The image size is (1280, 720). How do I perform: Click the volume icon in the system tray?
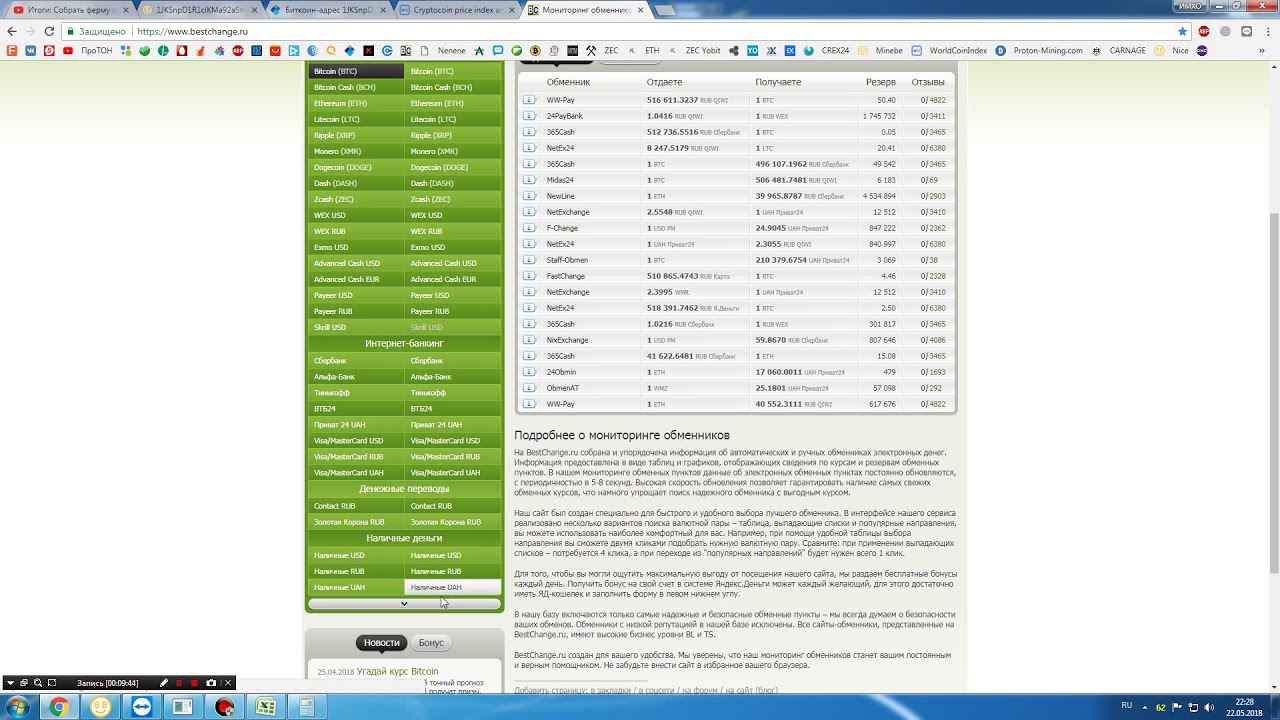[x=1209, y=707]
